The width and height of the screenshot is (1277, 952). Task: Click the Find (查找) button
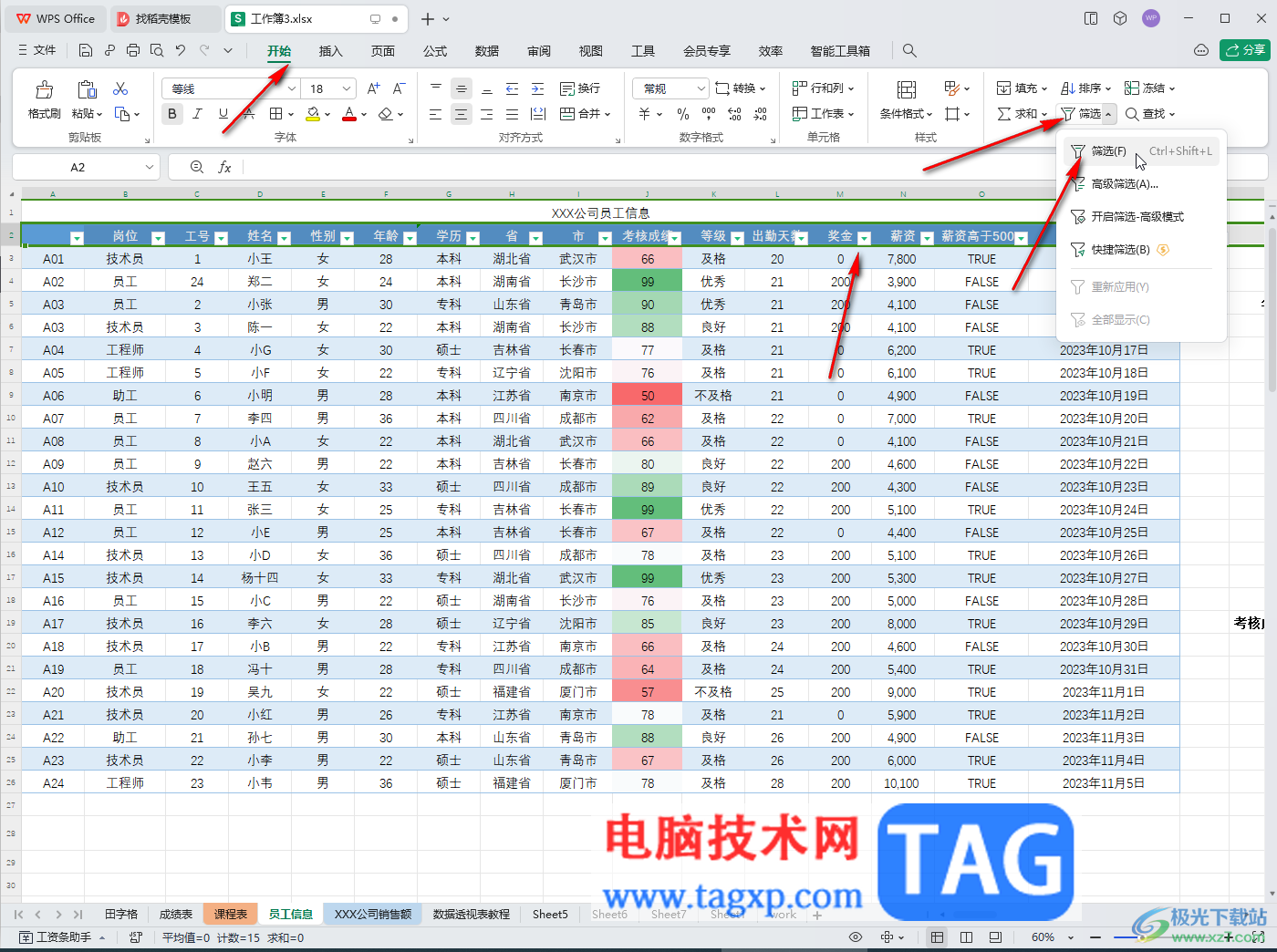(1150, 114)
